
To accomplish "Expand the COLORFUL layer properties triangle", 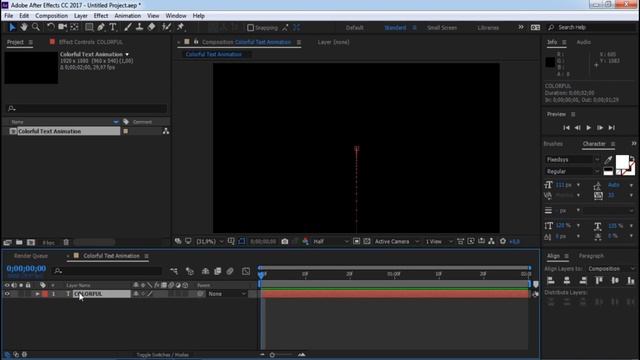I will click(37, 294).
